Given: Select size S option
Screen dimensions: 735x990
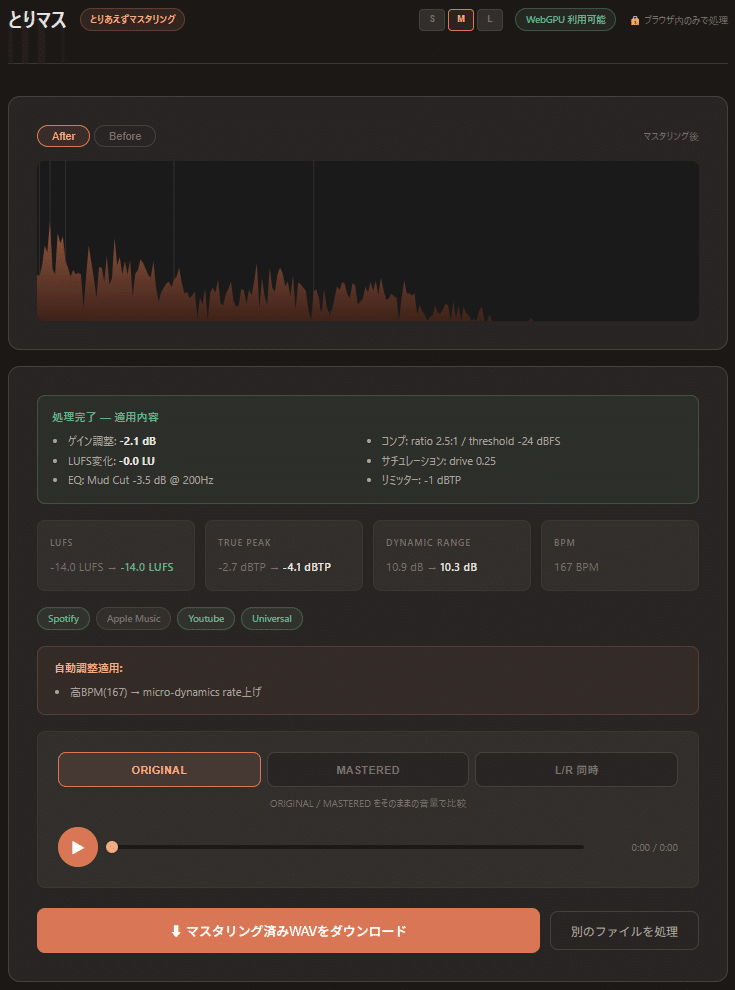Looking at the screenshot, I should [x=432, y=20].
